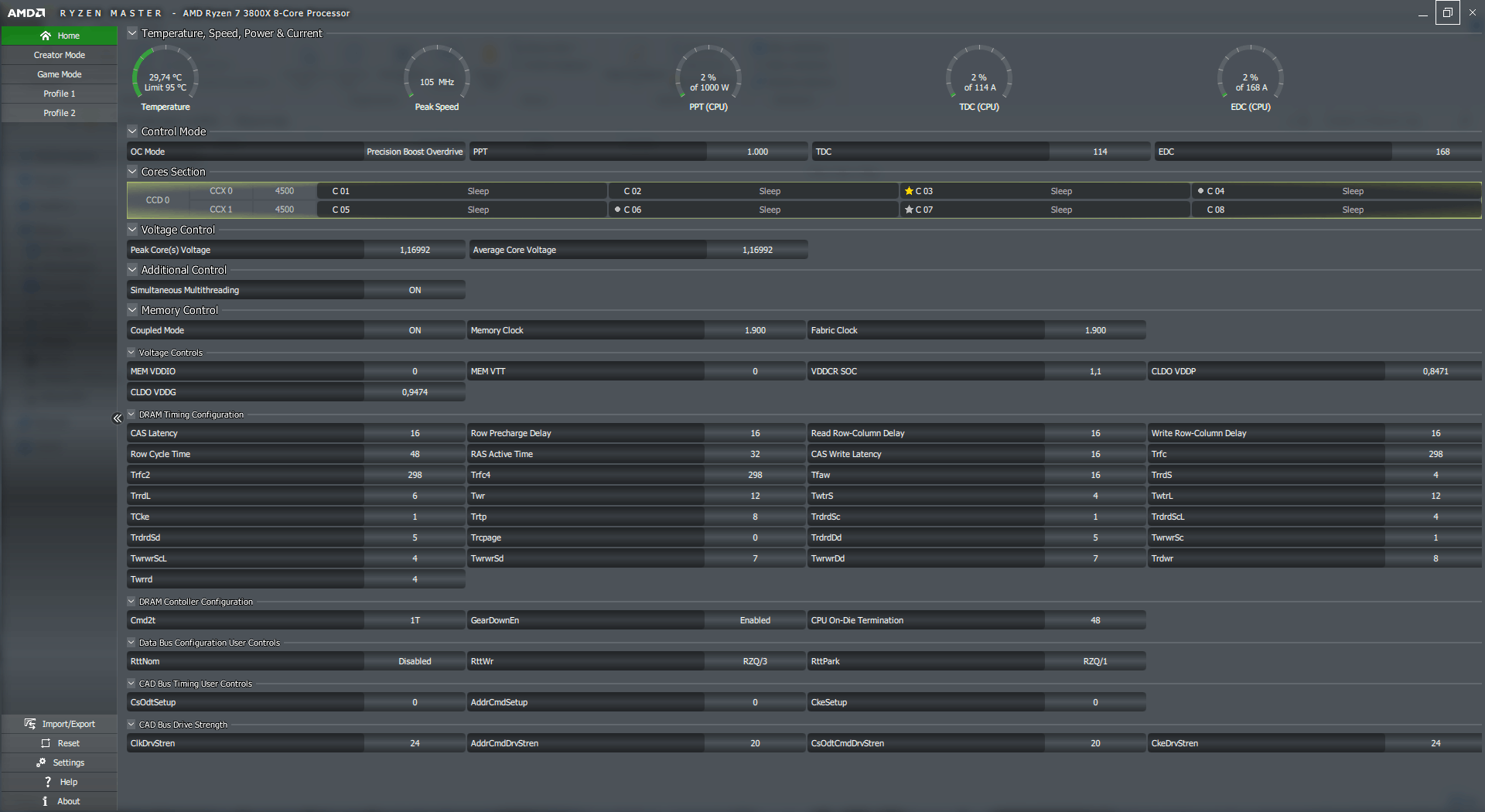The height and width of the screenshot is (812, 1485).
Task: Click the EDC 168 value bar
Action: 1437,152
